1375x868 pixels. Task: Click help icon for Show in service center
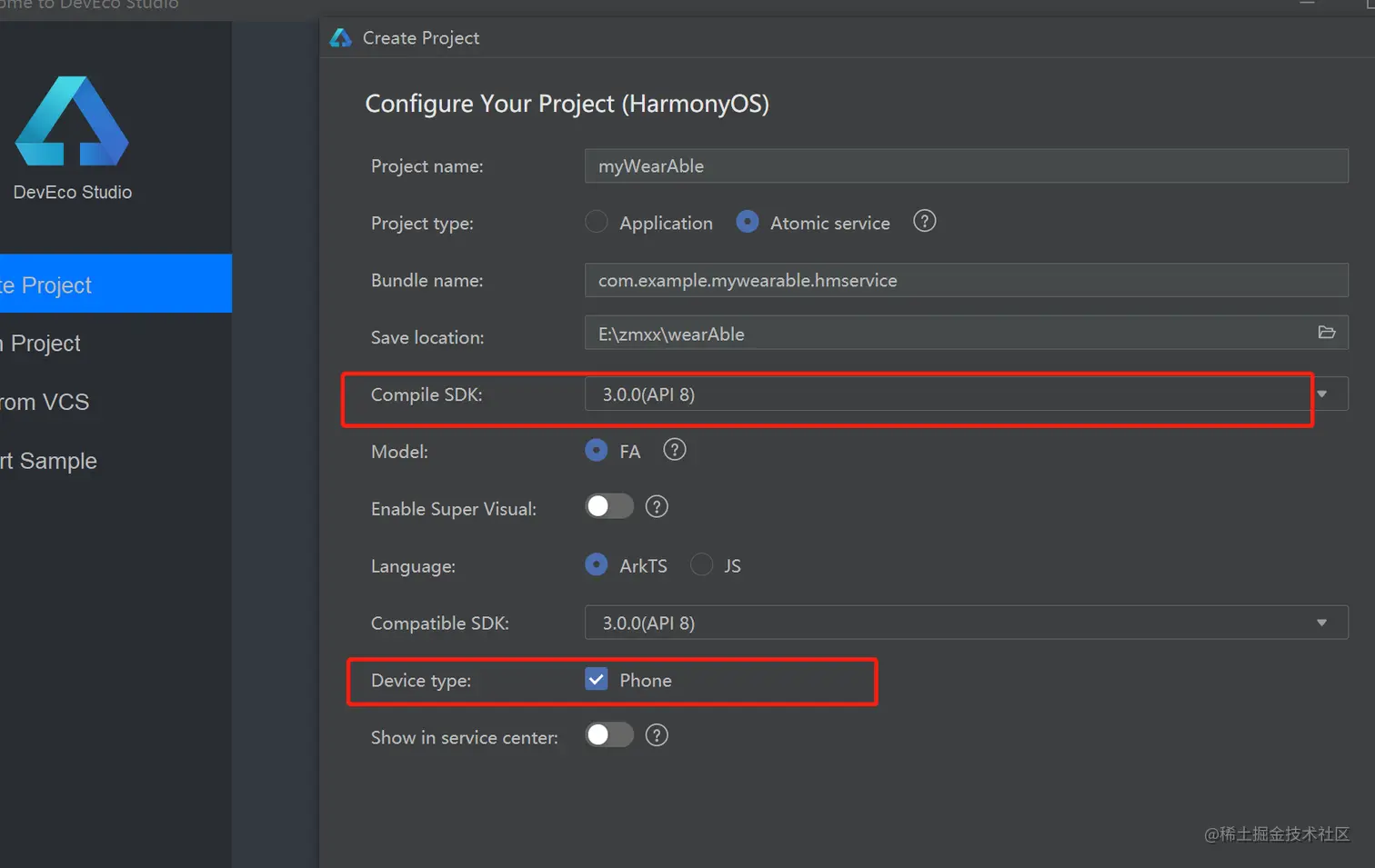(x=657, y=735)
